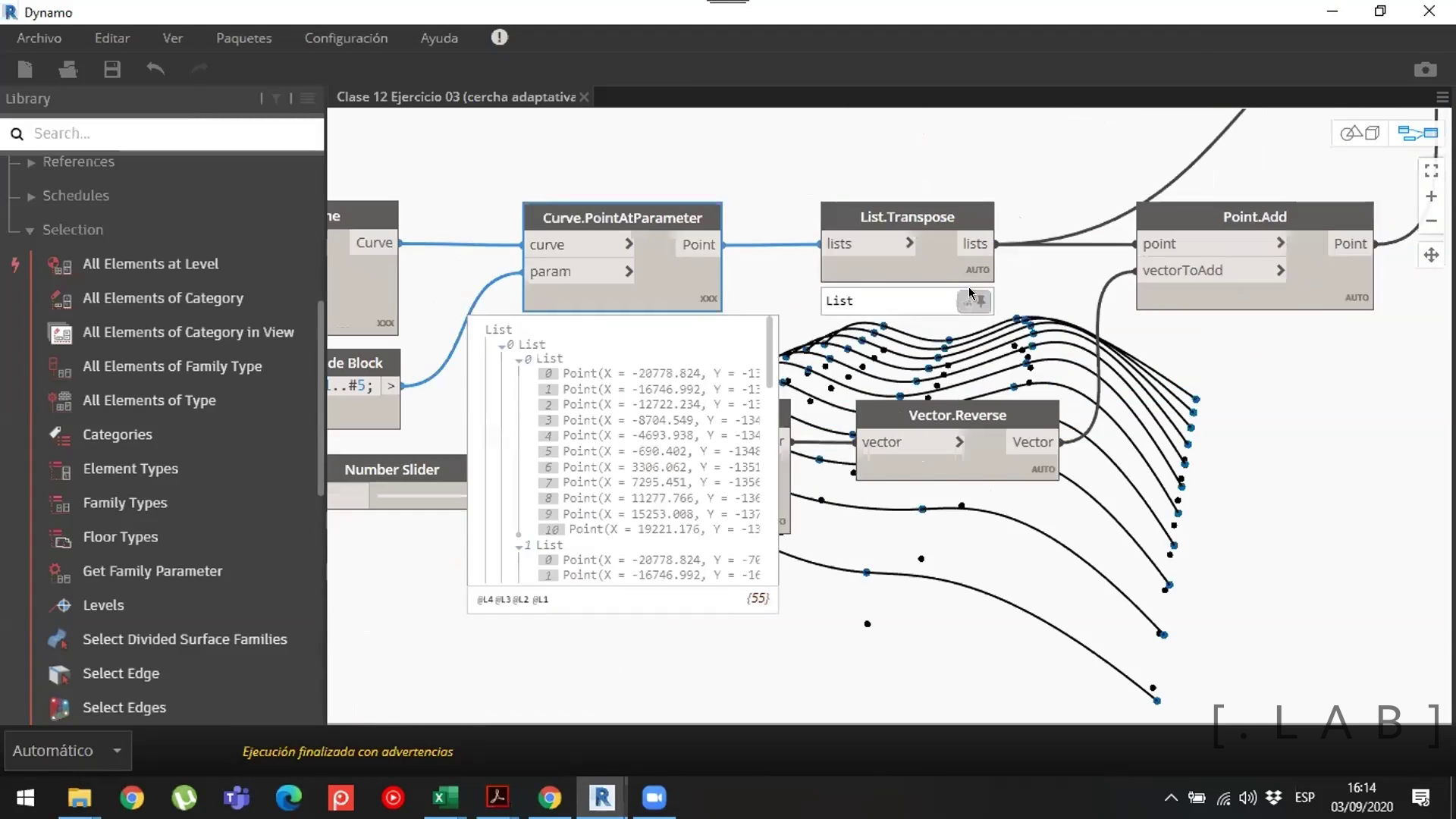The height and width of the screenshot is (819, 1456).
Task: Click the warning exclamation icon in menu bar
Action: click(x=499, y=37)
